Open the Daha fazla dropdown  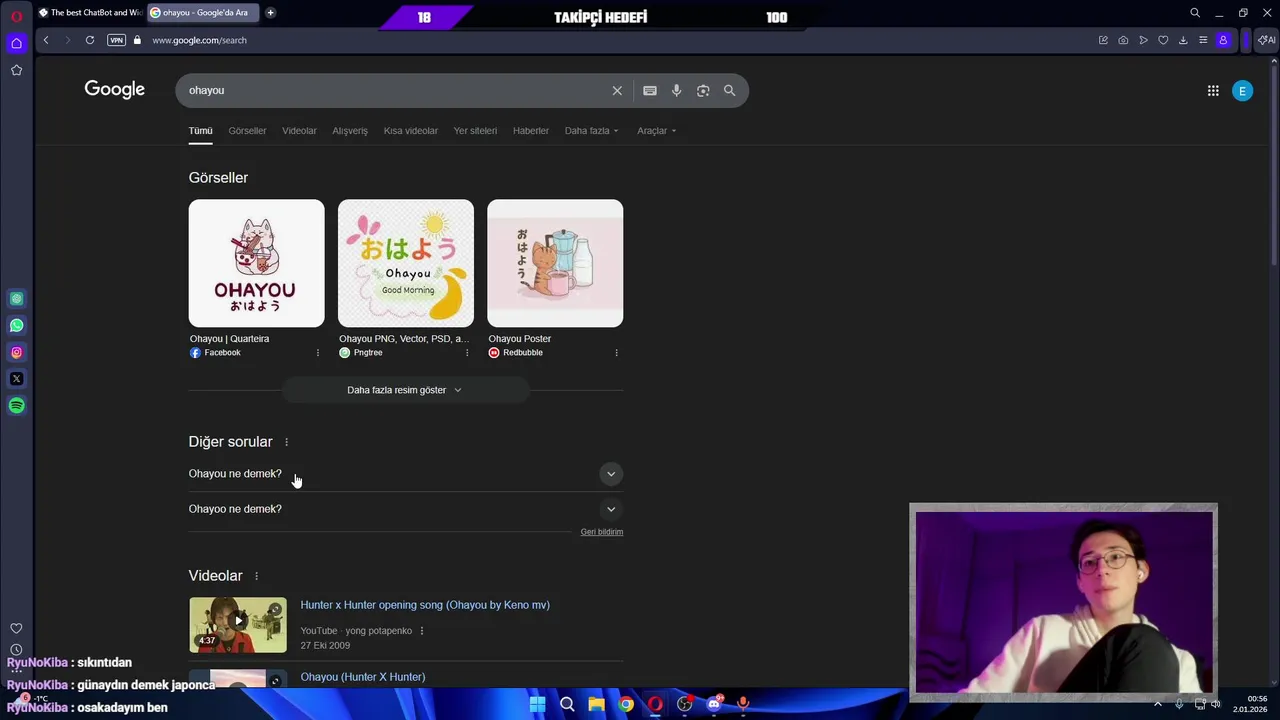tap(591, 131)
